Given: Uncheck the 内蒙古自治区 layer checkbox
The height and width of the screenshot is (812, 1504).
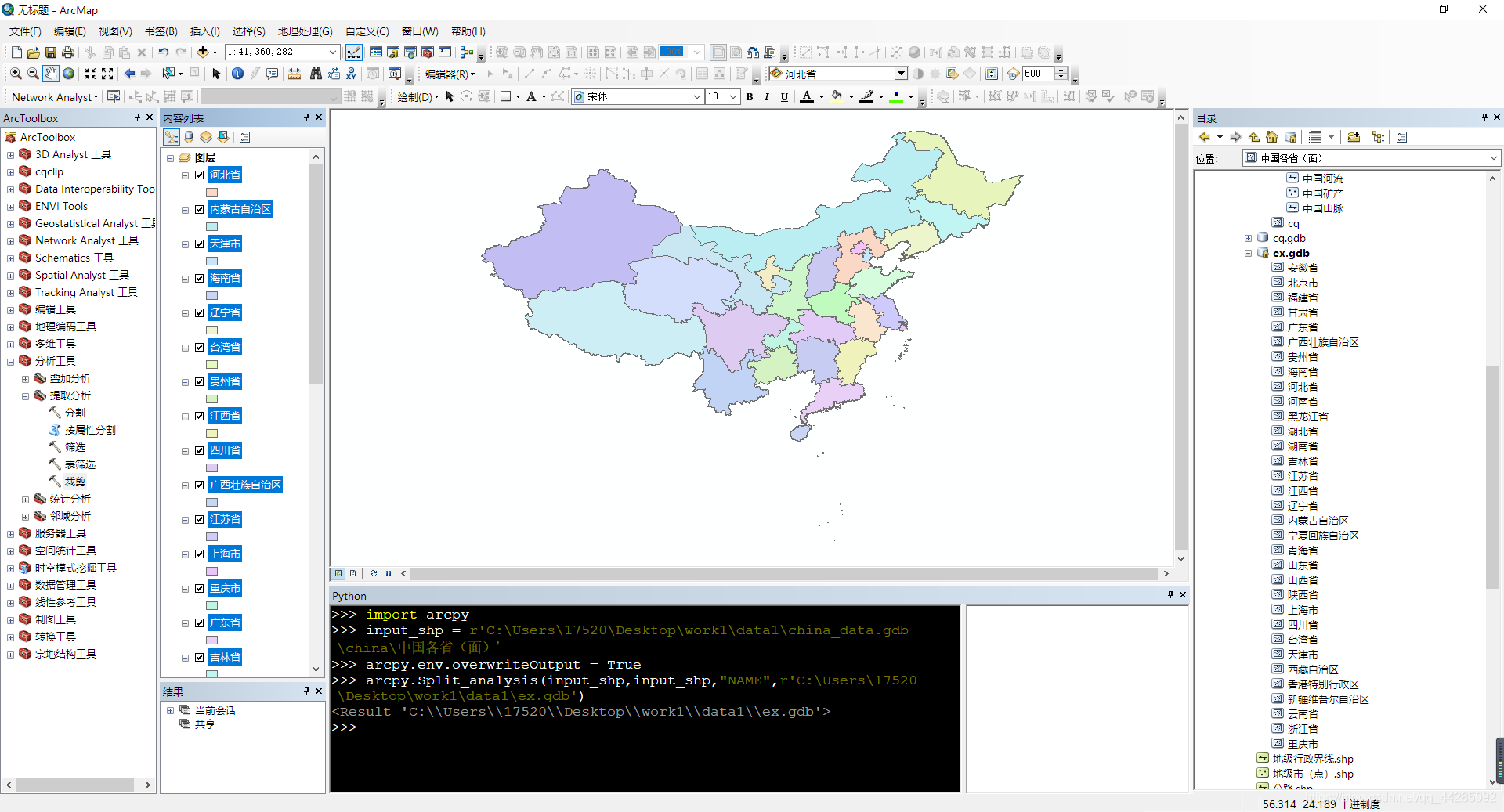Looking at the screenshot, I should click(x=200, y=209).
